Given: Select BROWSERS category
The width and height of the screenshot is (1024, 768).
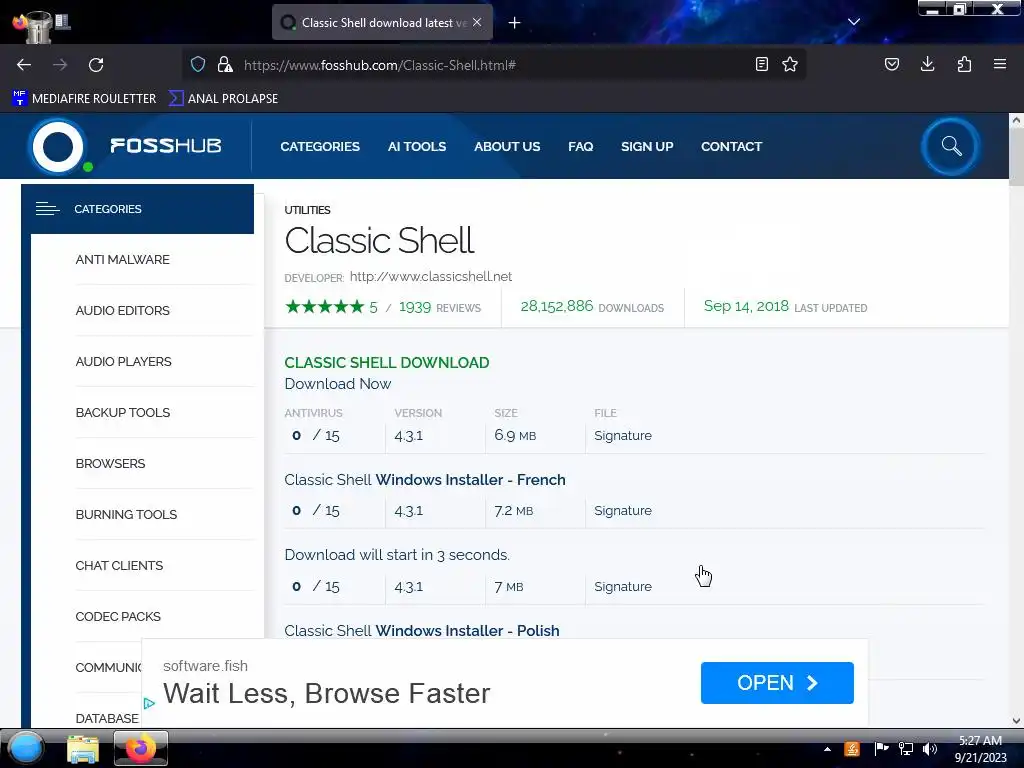Looking at the screenshot, I should click(x=110, y=463).
